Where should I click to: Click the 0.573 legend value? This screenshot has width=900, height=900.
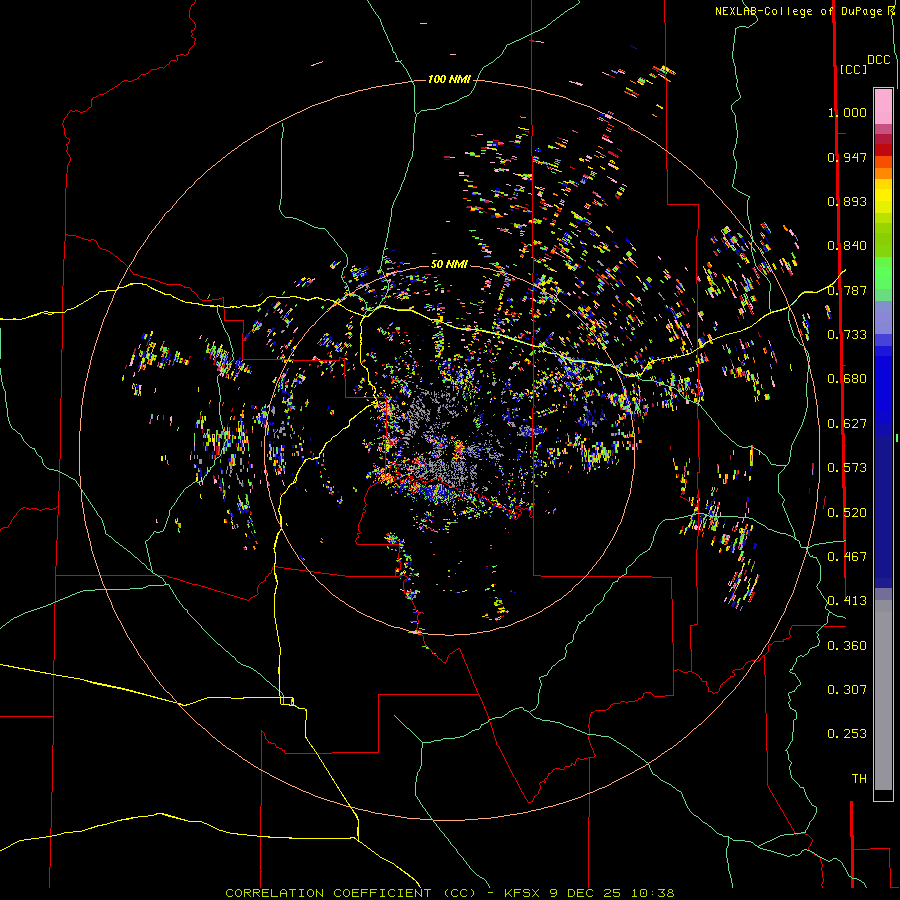pyautogui.click(x=847, y=468)
